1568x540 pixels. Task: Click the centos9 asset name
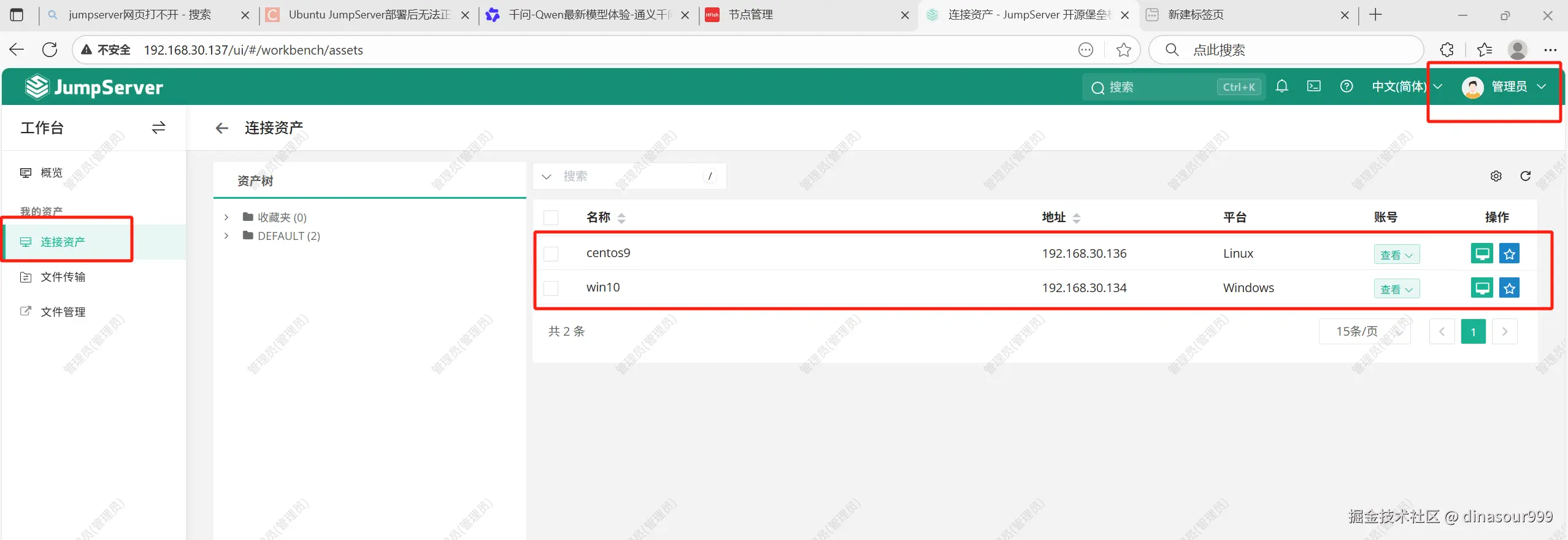point(608,253)
